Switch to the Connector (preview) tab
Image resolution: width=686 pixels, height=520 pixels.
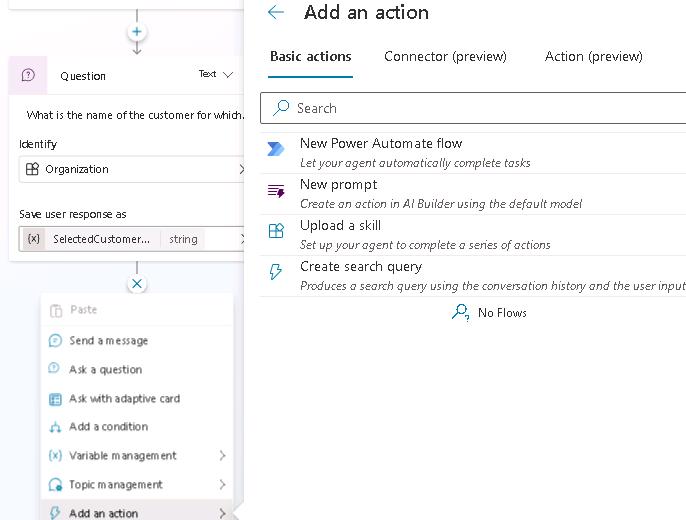pos(445,56)
